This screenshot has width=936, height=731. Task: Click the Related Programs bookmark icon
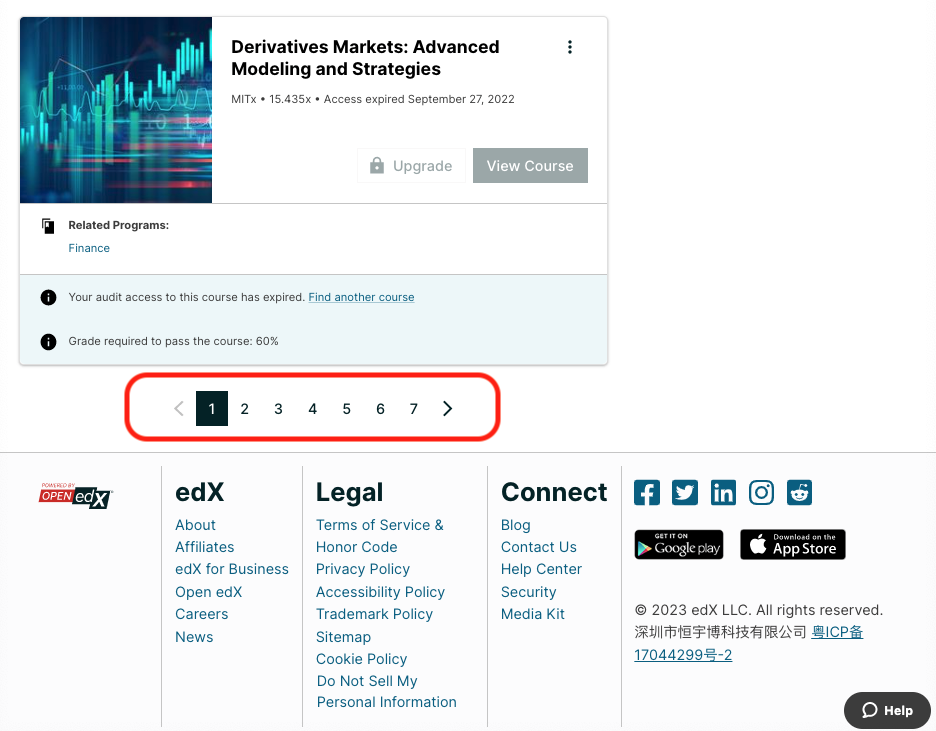(48, 225)
